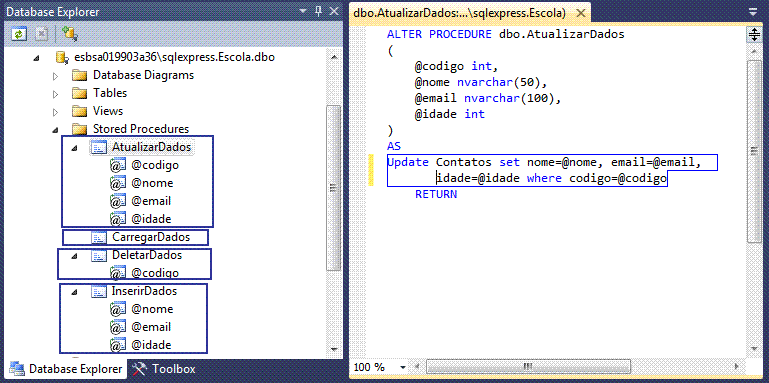Screen dimensions: 769x383
Task: Click the RETURN keyword in the editor
Action: tap(436, 194)
